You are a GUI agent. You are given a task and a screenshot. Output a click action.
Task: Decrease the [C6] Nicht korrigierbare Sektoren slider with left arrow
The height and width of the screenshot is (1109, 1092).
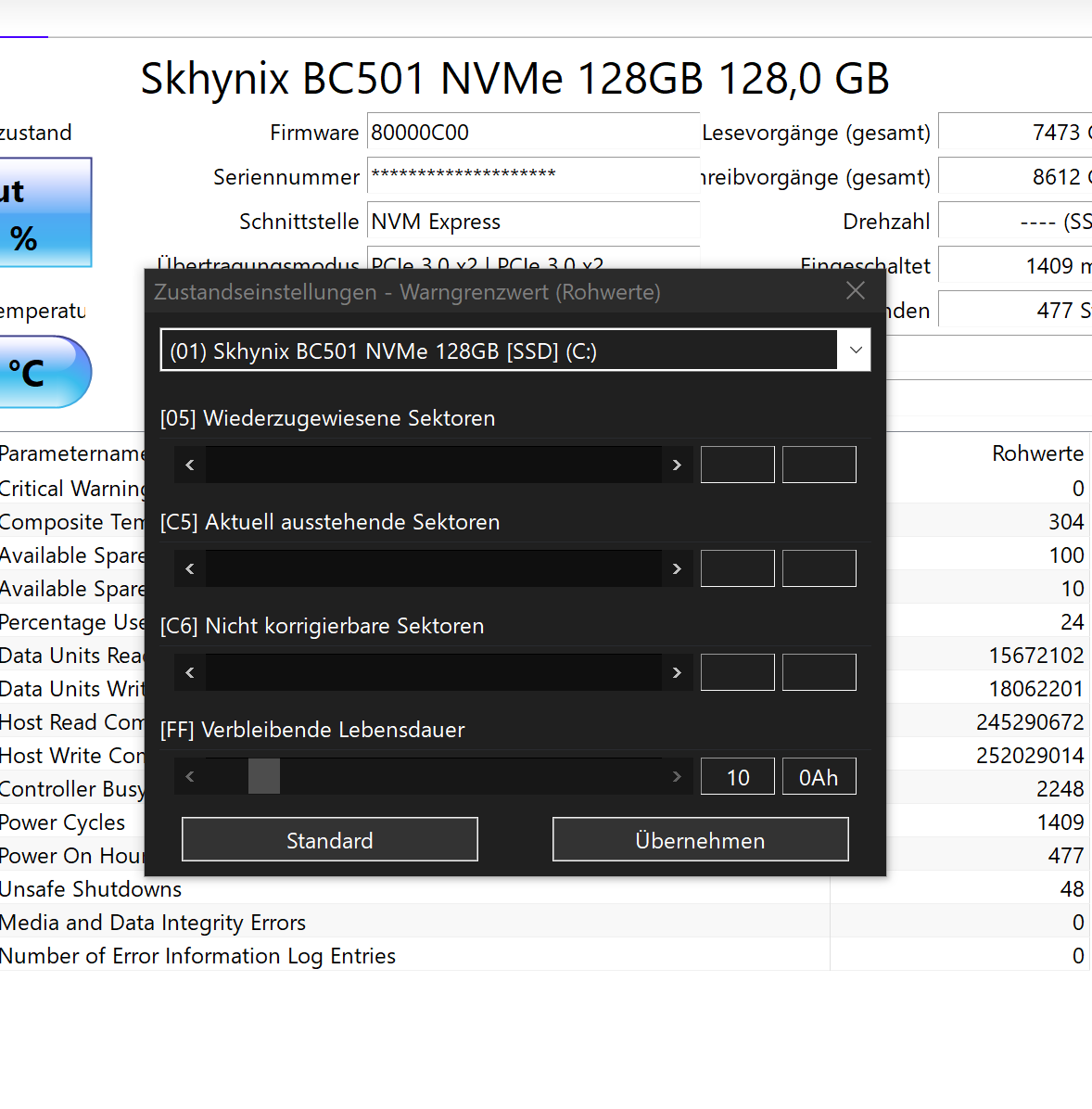click(189, 672)
